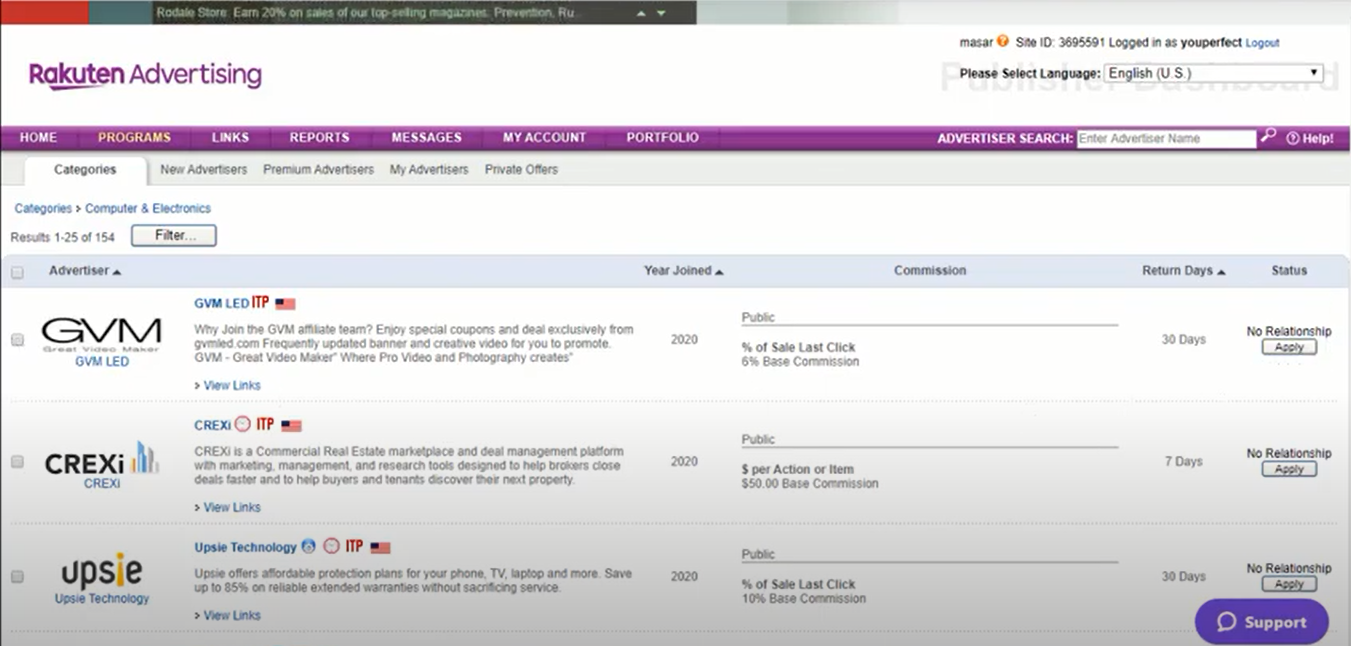Click the GVM LED link under the logo
1351x646 pixels.
102,362
